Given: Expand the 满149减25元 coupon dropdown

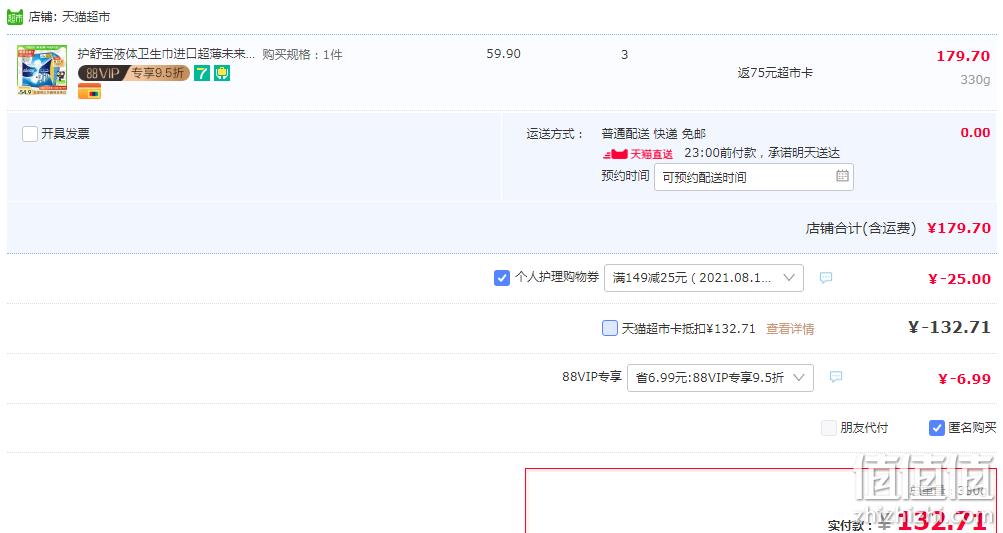Looking at the screenshot, I should [x=704, y=278].
